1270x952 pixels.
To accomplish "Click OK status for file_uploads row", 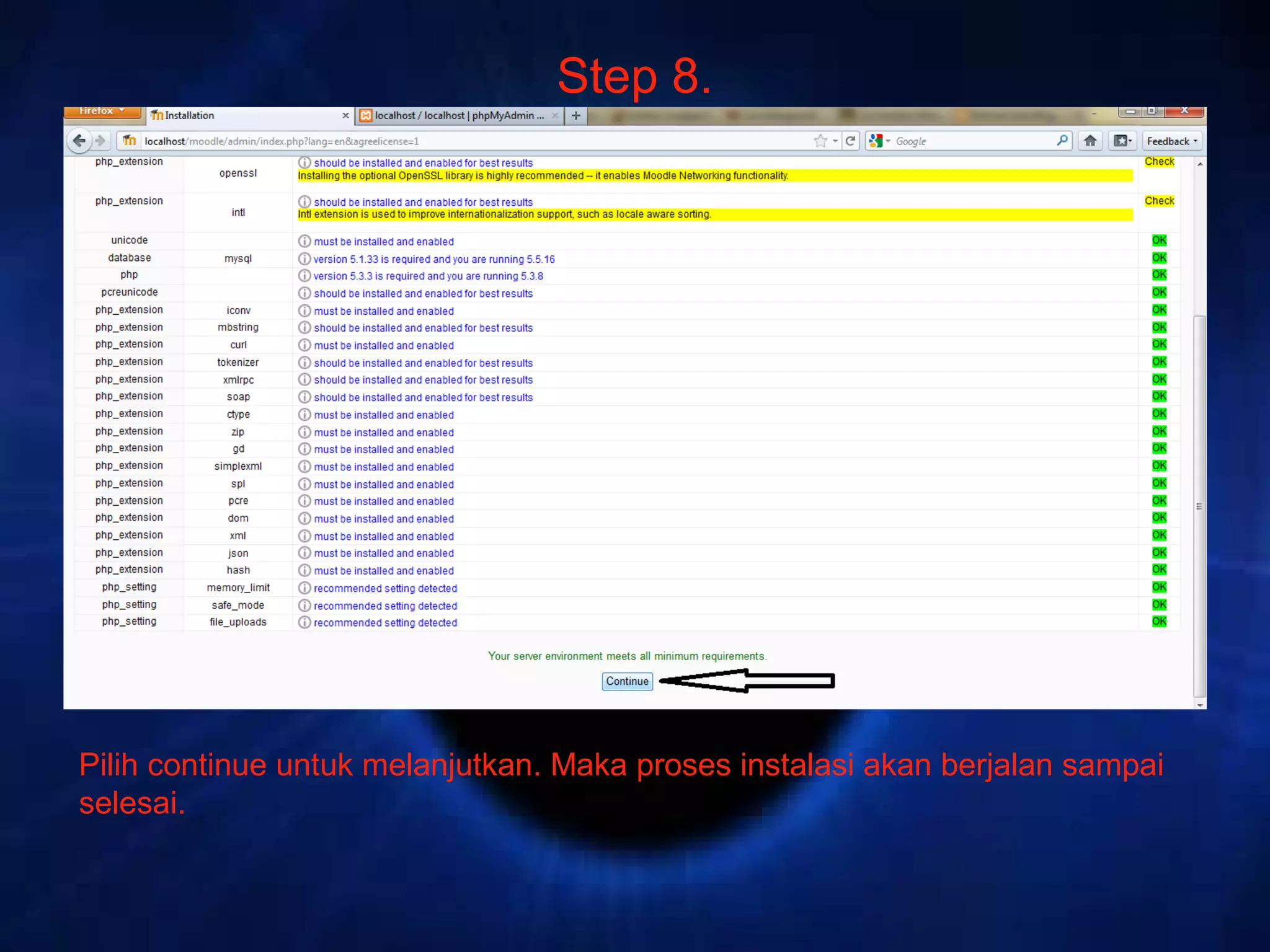I will click(1159, 621).
